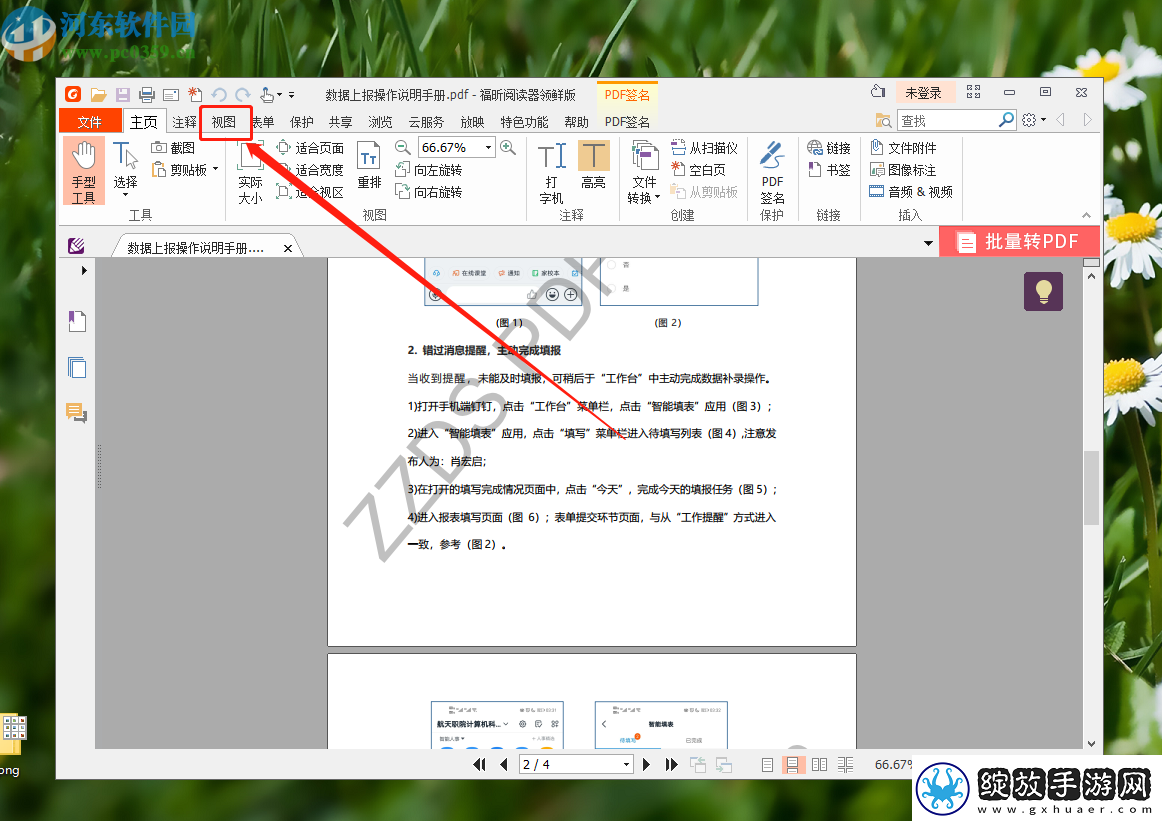Click 从扫描仪 create from scanner

[x=704, y=148]
